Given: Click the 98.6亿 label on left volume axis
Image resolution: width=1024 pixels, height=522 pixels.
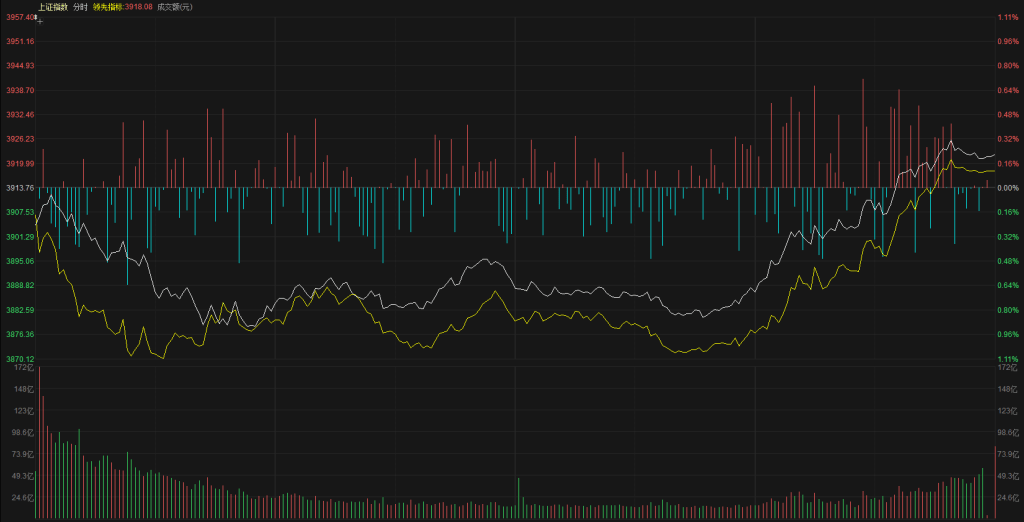Looking at the screenshot, I should (x=23, y=432).
